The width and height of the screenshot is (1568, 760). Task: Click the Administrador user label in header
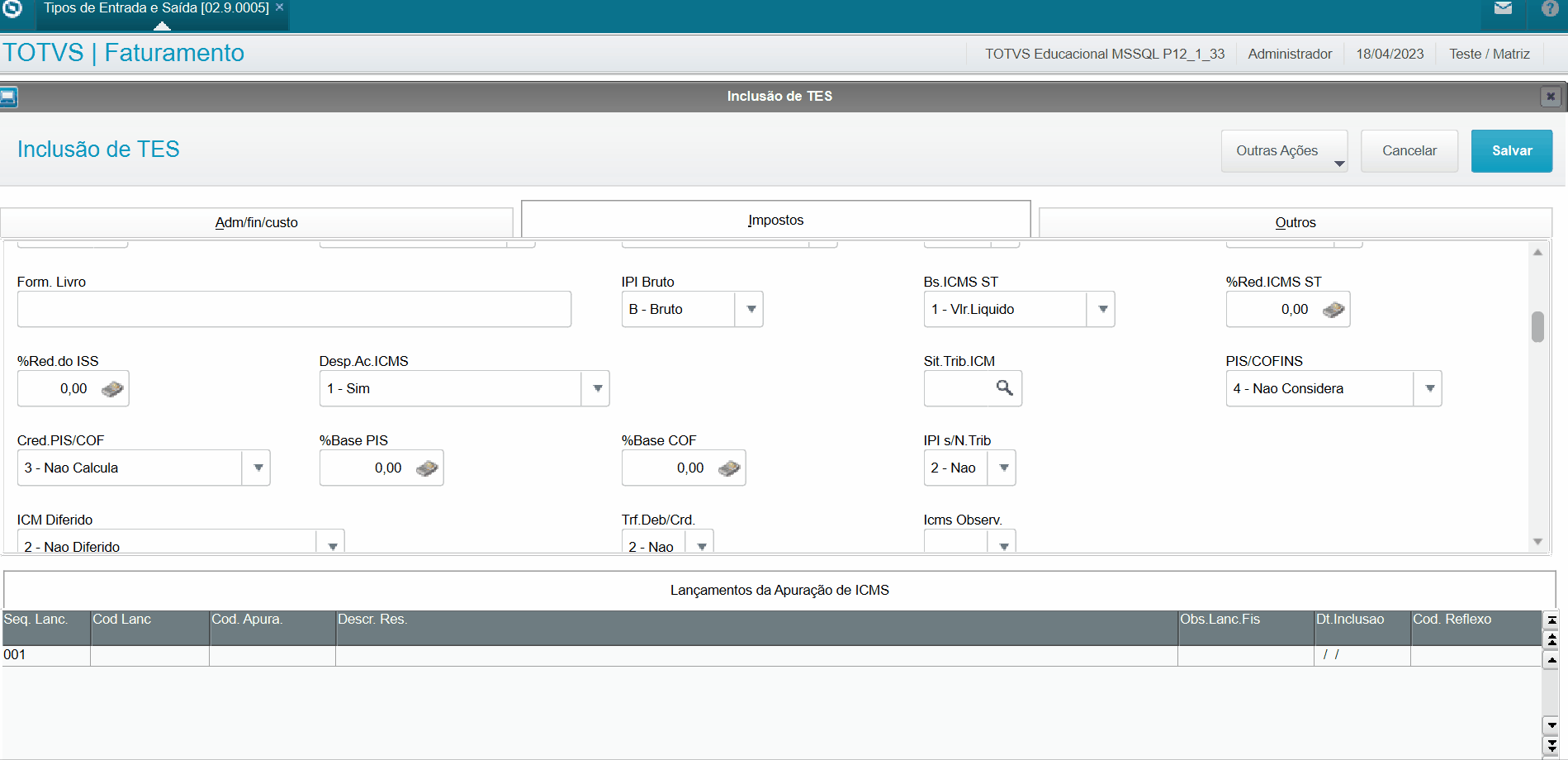1290,55
